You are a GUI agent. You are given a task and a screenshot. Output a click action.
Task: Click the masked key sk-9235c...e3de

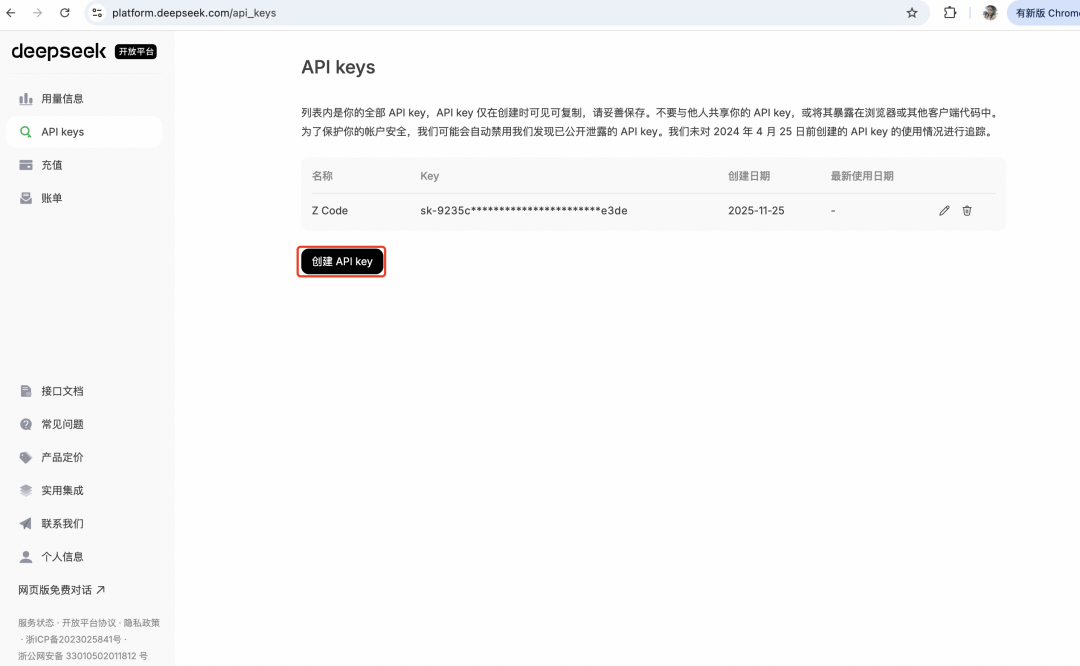point(523,211)
